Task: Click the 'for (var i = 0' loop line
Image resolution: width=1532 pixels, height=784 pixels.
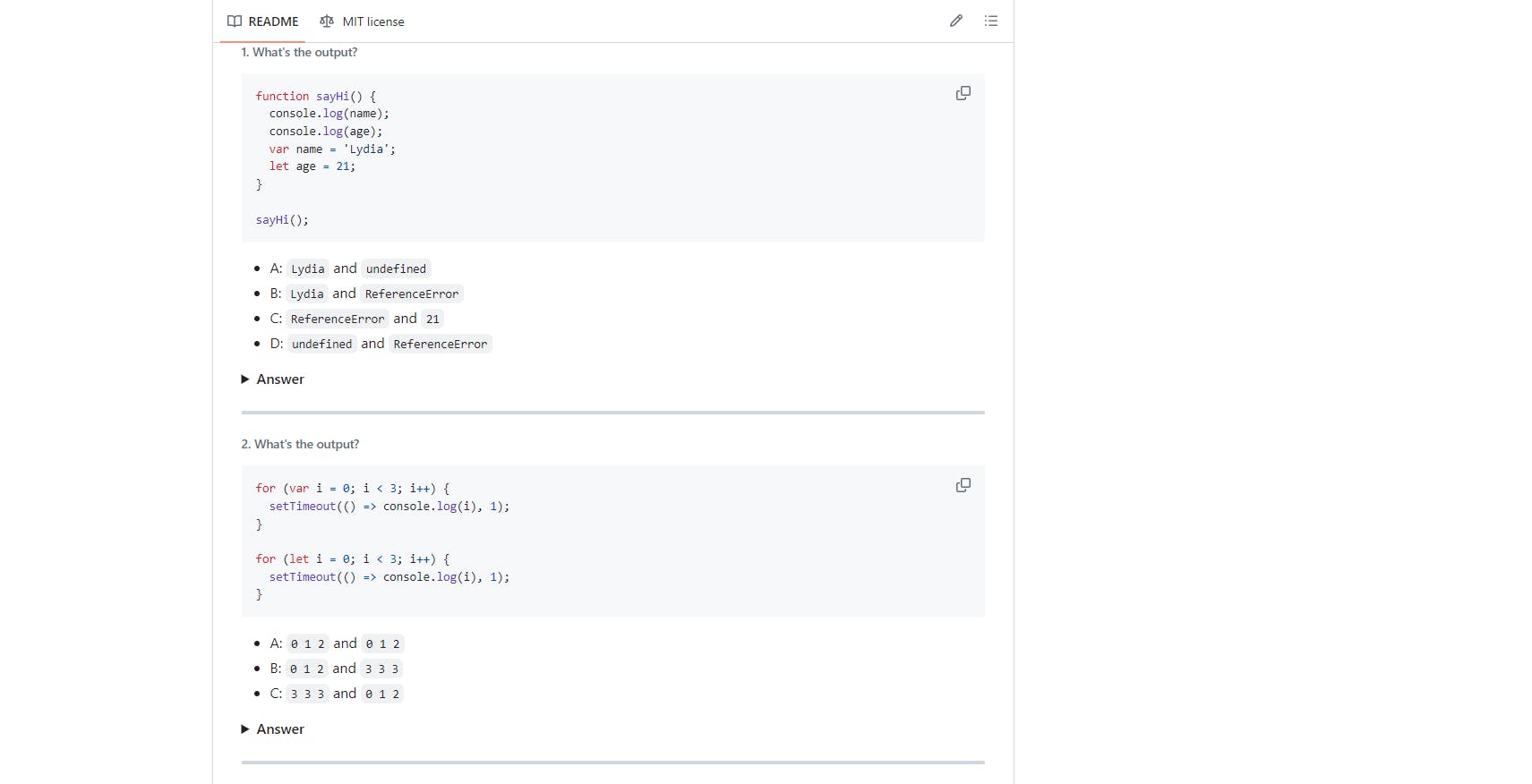Action: (353, 489)
